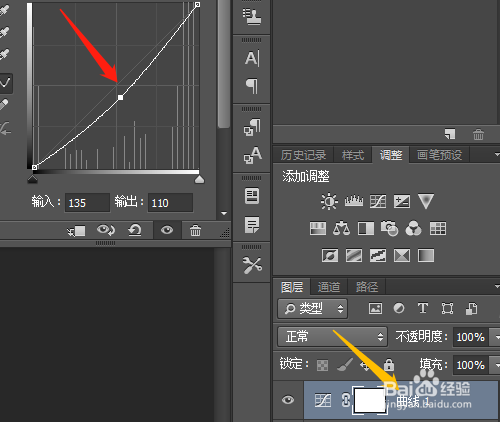Switch to 通道 tab
This screenshot has height=422, width=500.
click(329, 287)
